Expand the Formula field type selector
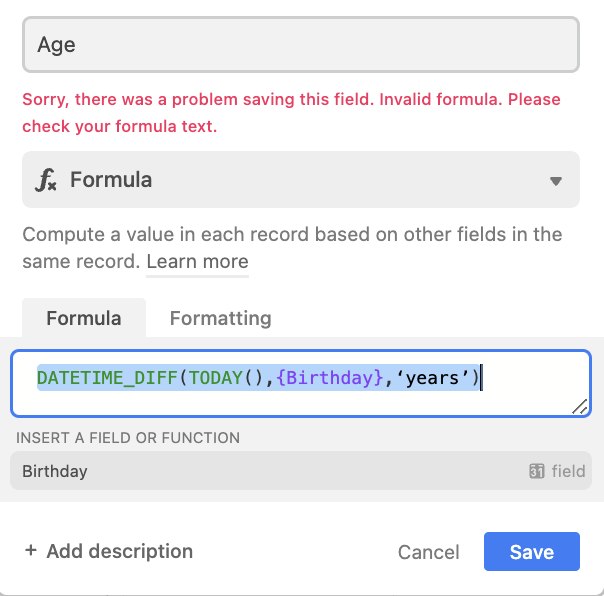This screenshot has width=604, height=596. [x=301, y=180]
